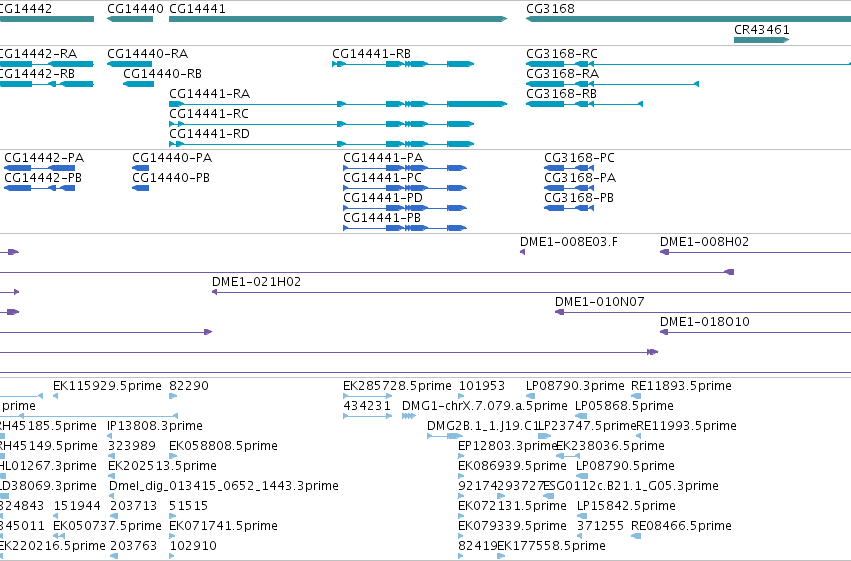Click EST EK058808.5prime
Image resolution: width=851 pixels, height=561 pixels.
point(224,446)
